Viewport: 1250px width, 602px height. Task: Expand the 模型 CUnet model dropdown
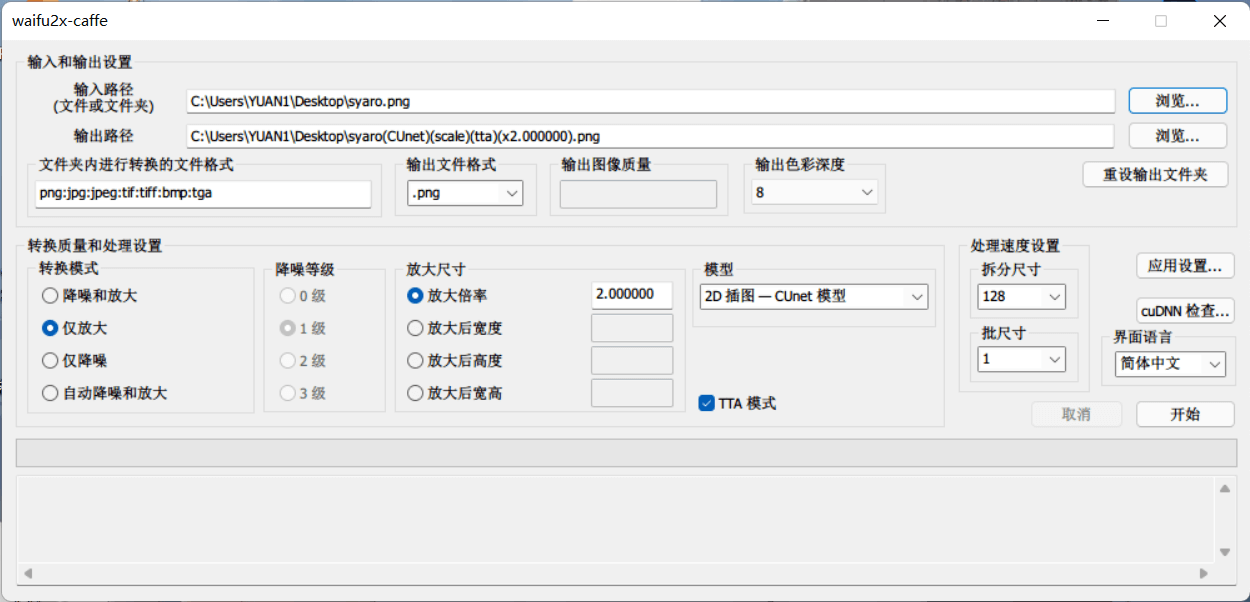tap(814, 296)
